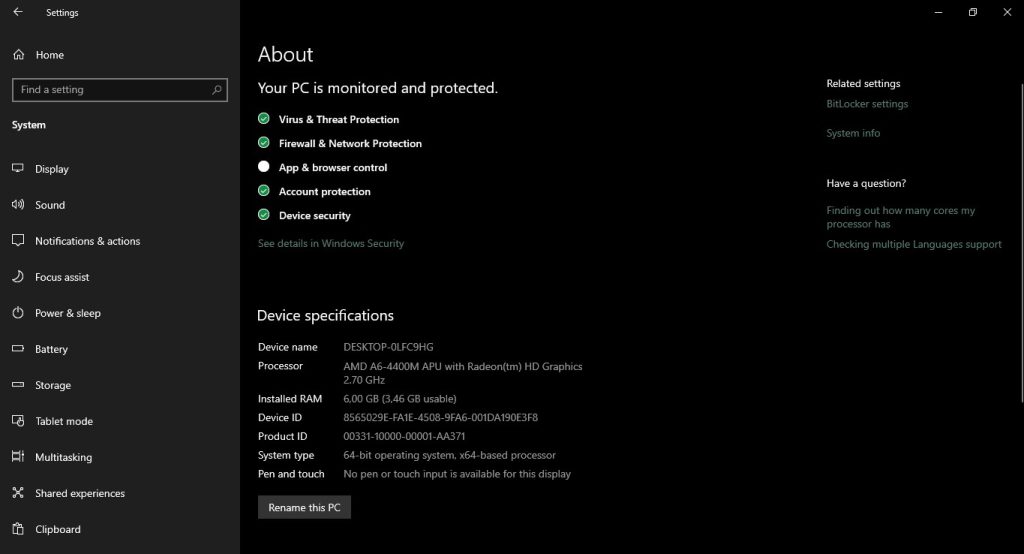Open the Clipboard settings page
Viewport: 1024px width, 554px height.
point(57,529)
